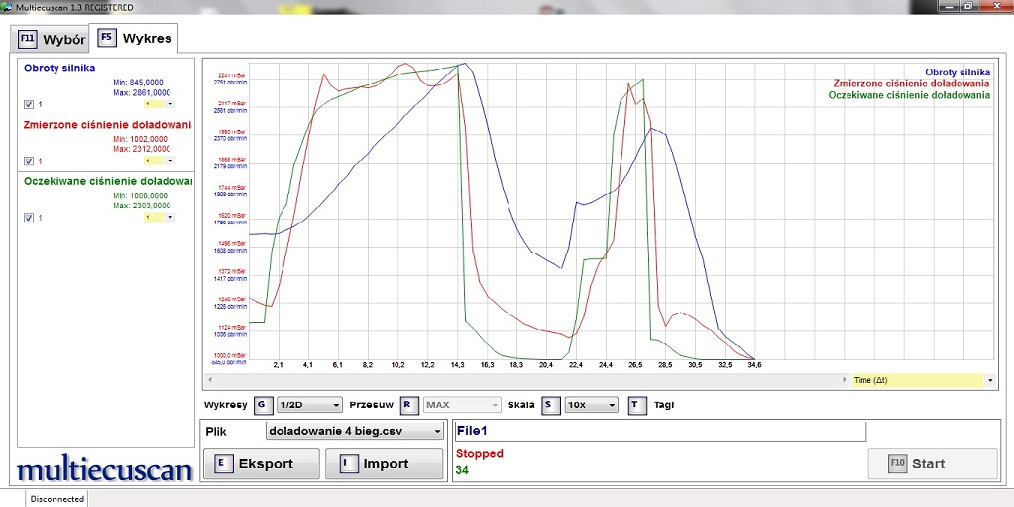Click the 24,4 time axis label
This screenshot has height=507, width=1014.
click(605, 365)
